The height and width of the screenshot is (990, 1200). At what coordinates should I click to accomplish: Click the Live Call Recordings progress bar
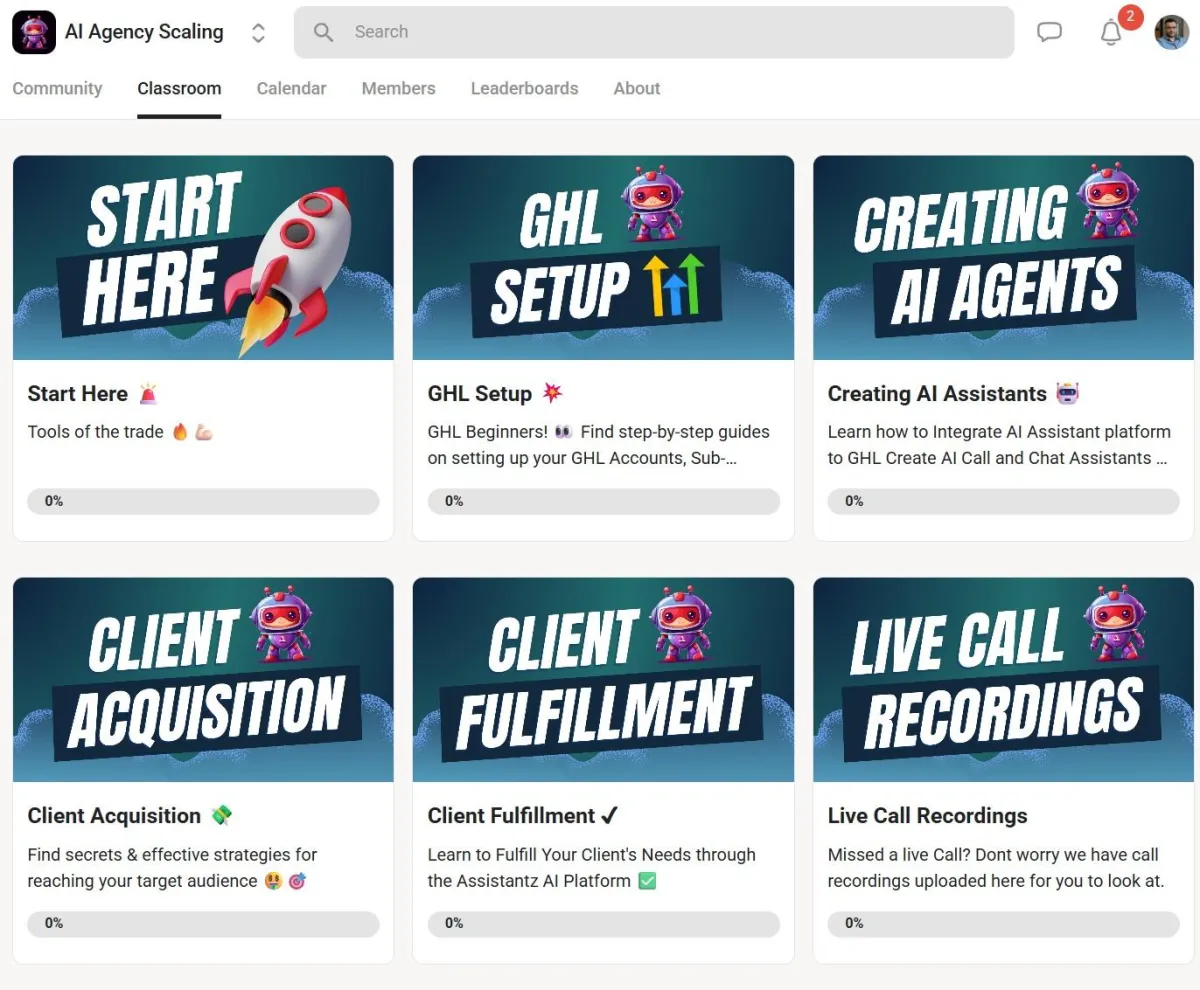[x=1003, y=923]
